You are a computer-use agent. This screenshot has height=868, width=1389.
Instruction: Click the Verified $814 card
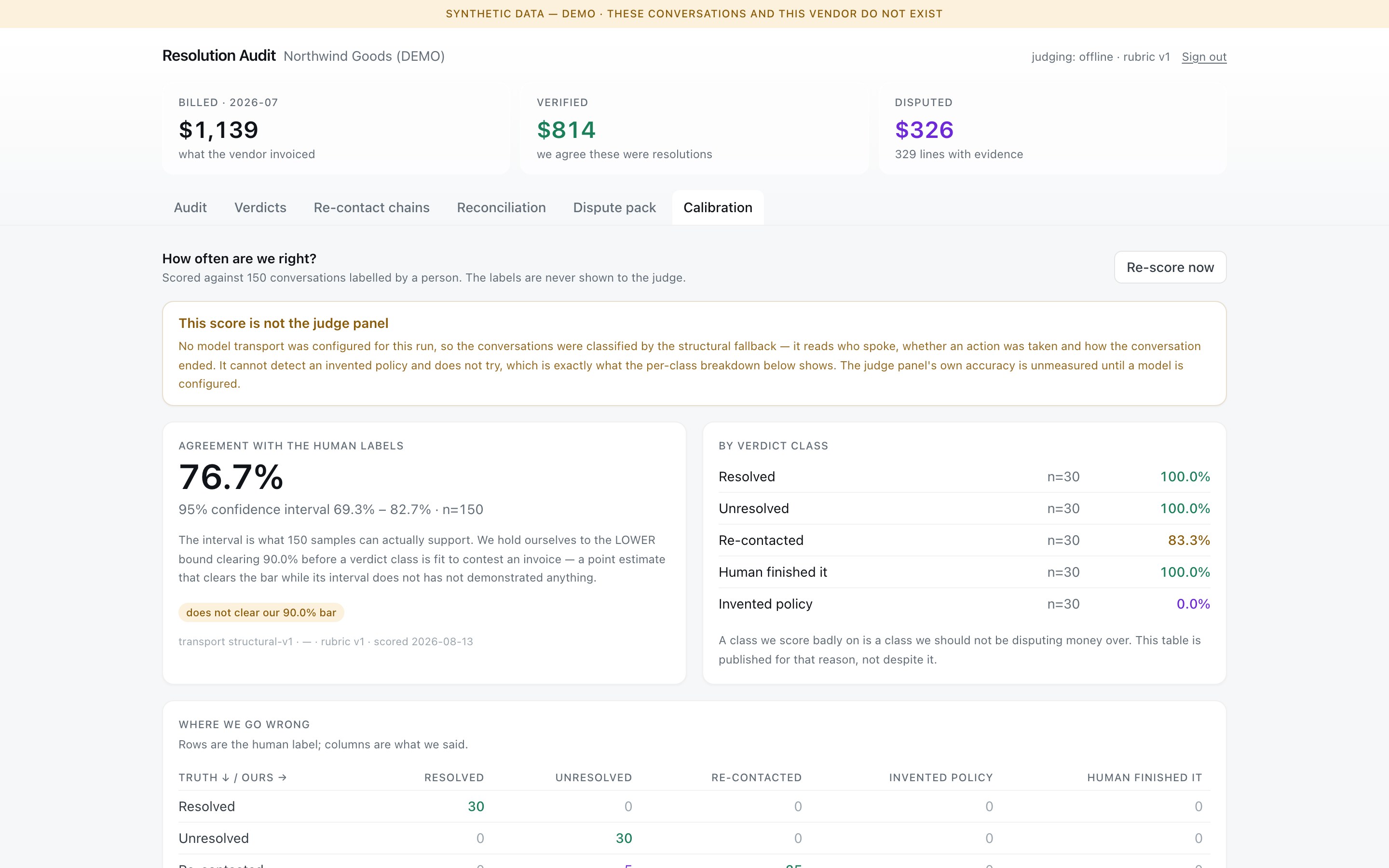694,129
